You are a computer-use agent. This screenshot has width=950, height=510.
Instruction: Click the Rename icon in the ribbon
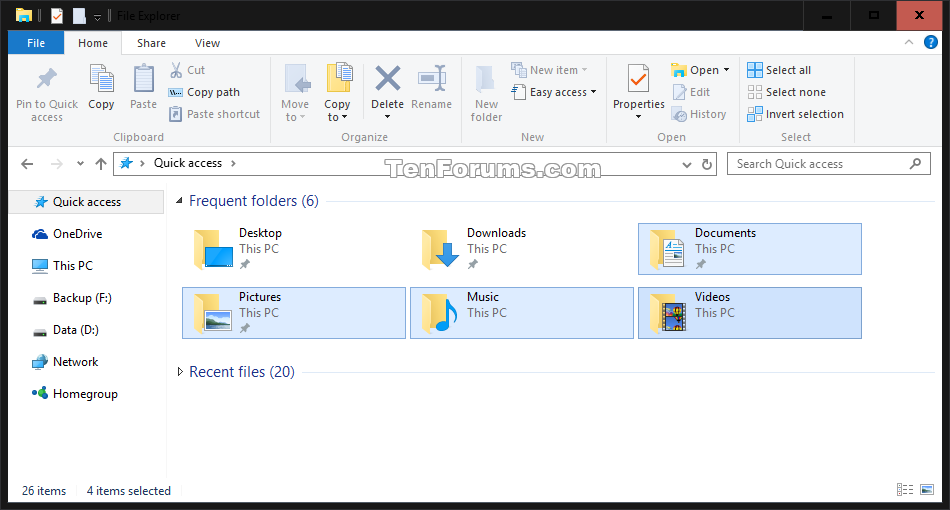431,79
